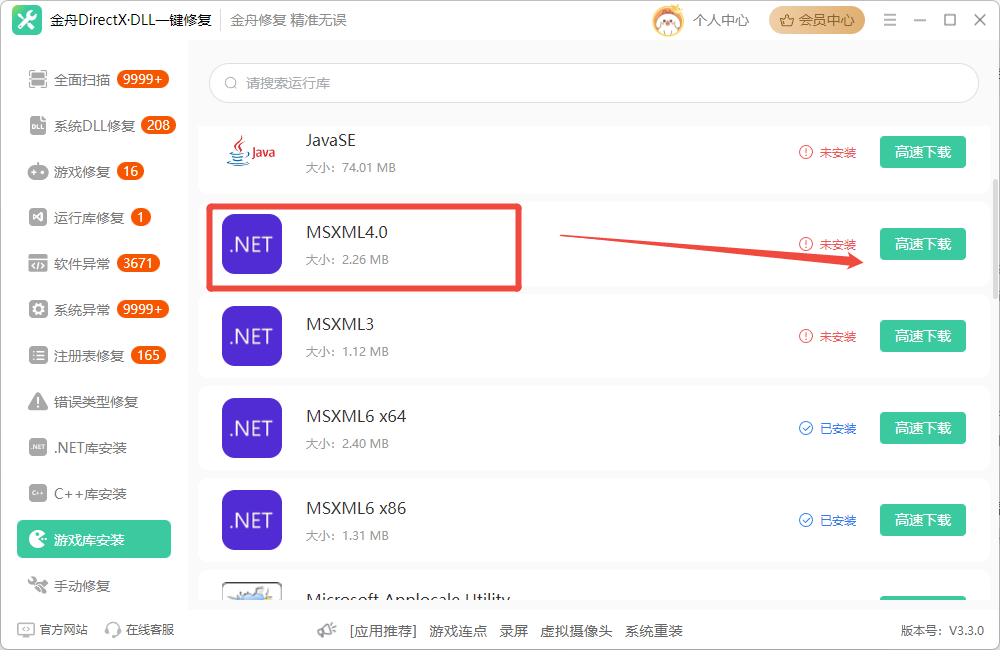
Task: Focus the 请搜索运行库 search field
Action: coord(594,83)
